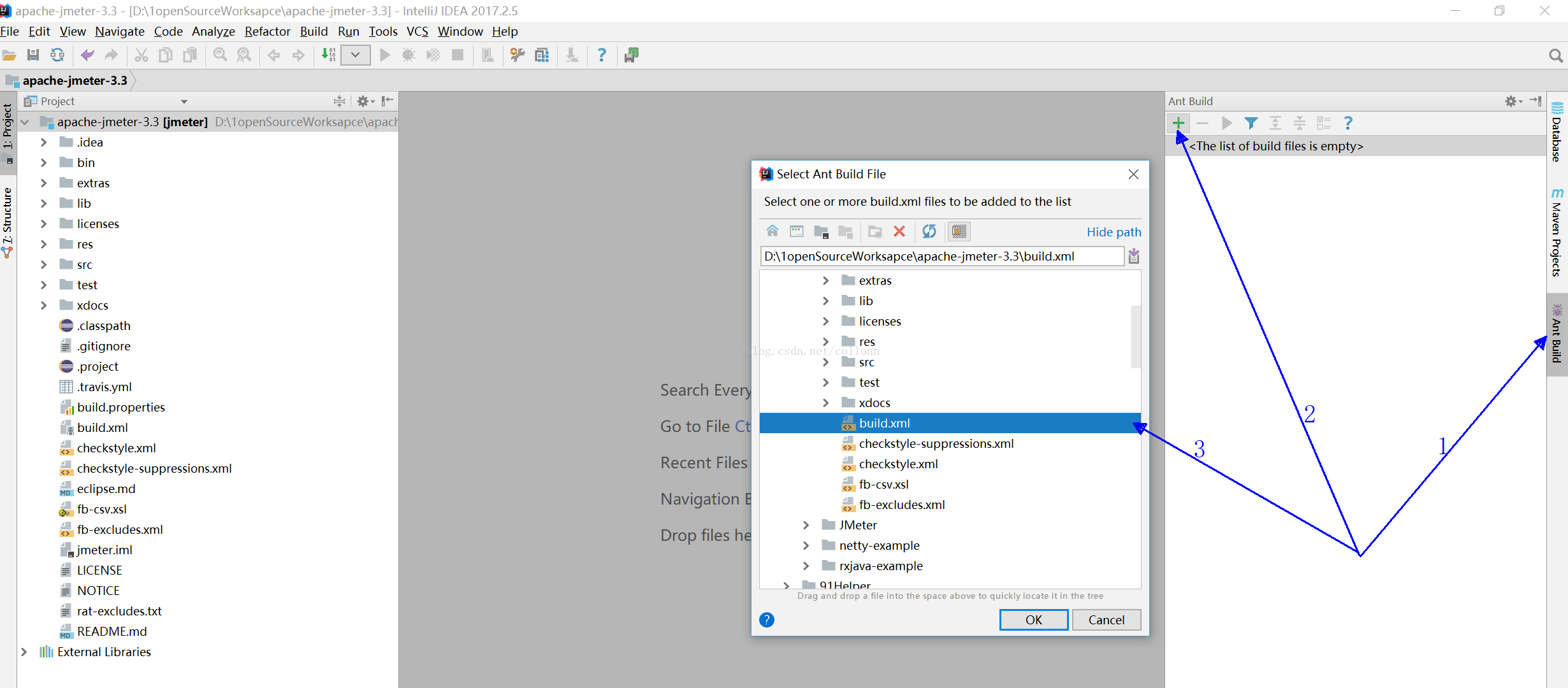Click the Help toolbar question mark
This screenshot has height=688, width=1568.
click(602, 55)
